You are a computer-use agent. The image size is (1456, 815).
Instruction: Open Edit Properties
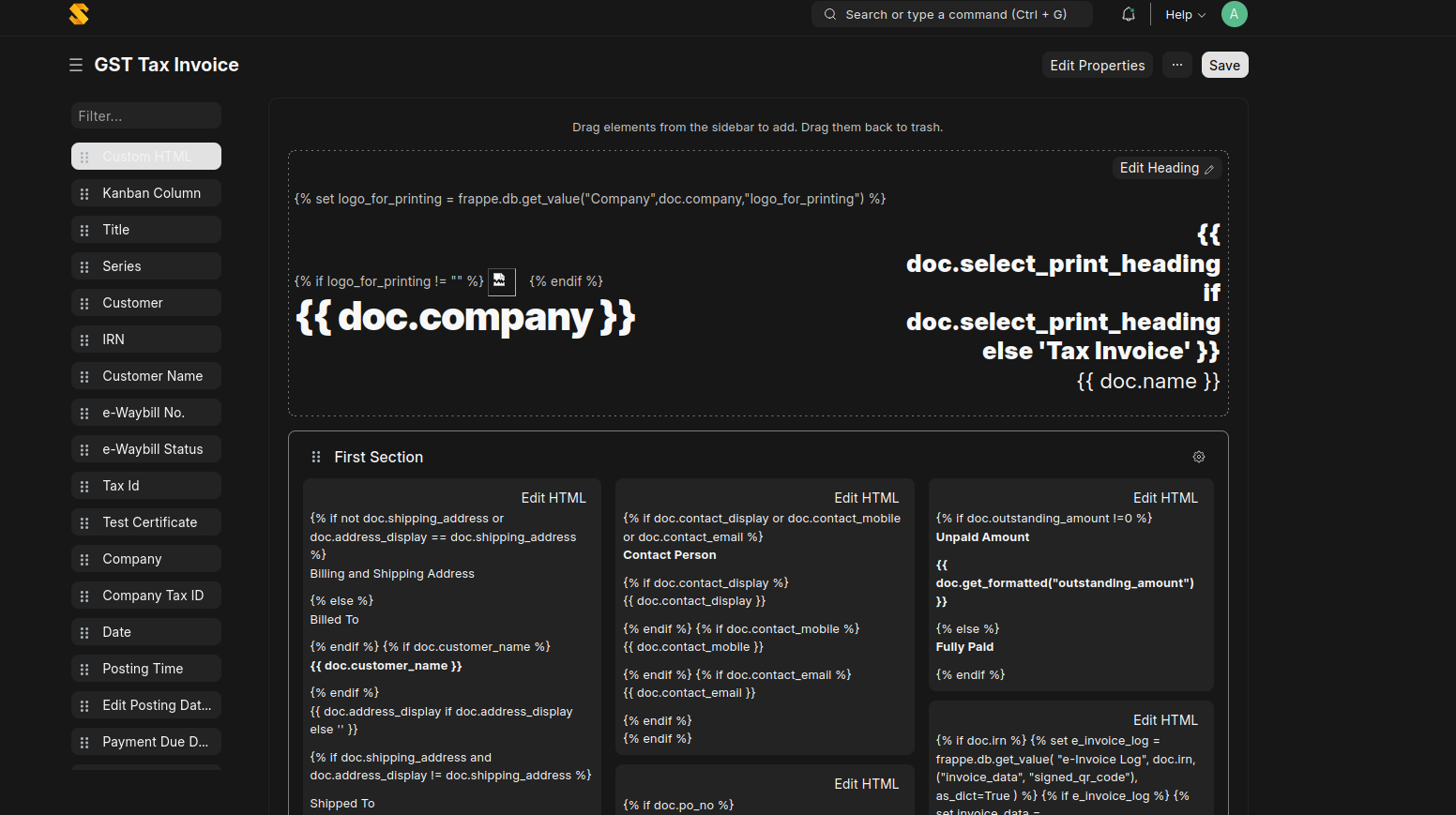click(1097, 65)
